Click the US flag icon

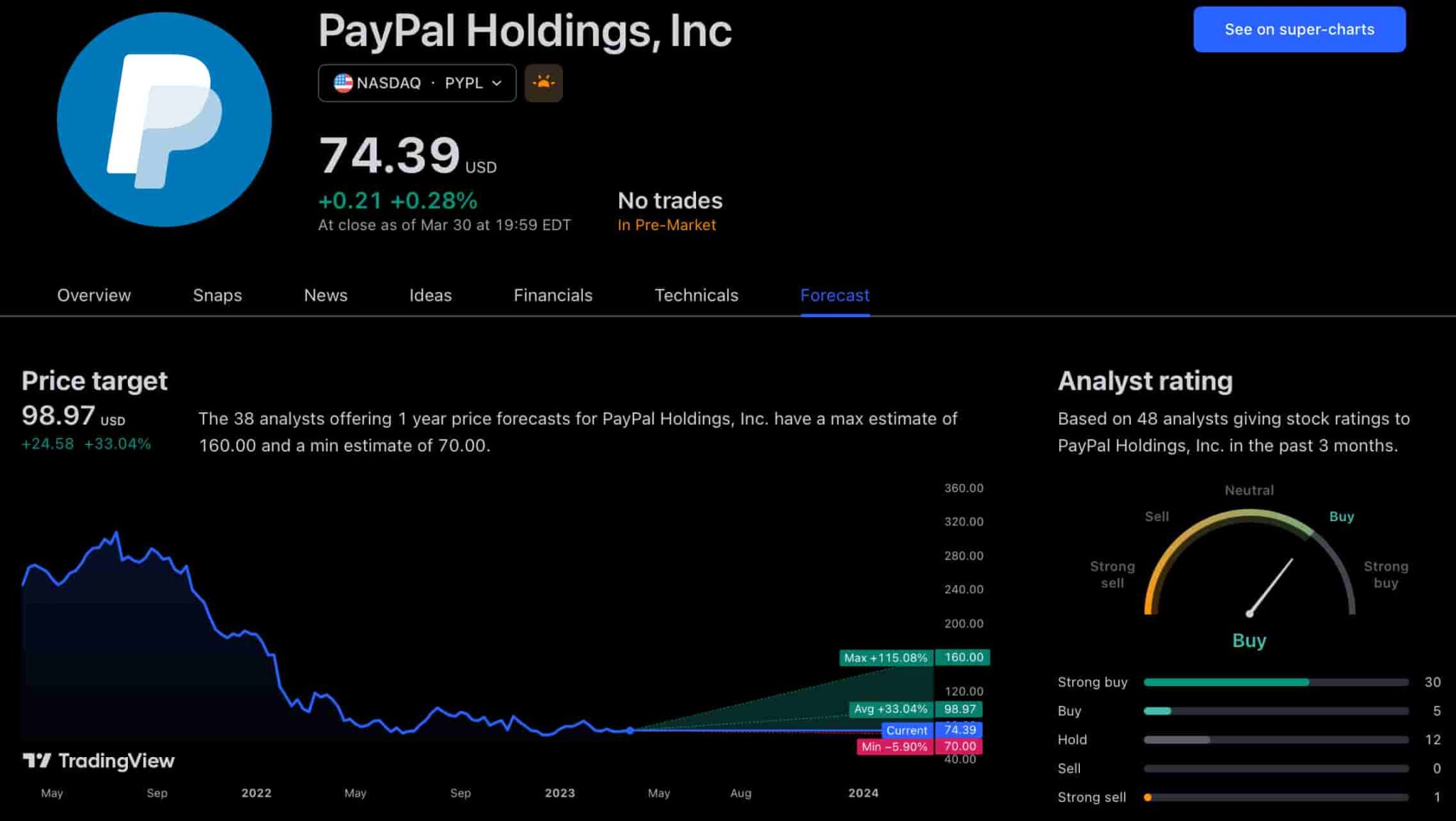(x=343, y=83)
